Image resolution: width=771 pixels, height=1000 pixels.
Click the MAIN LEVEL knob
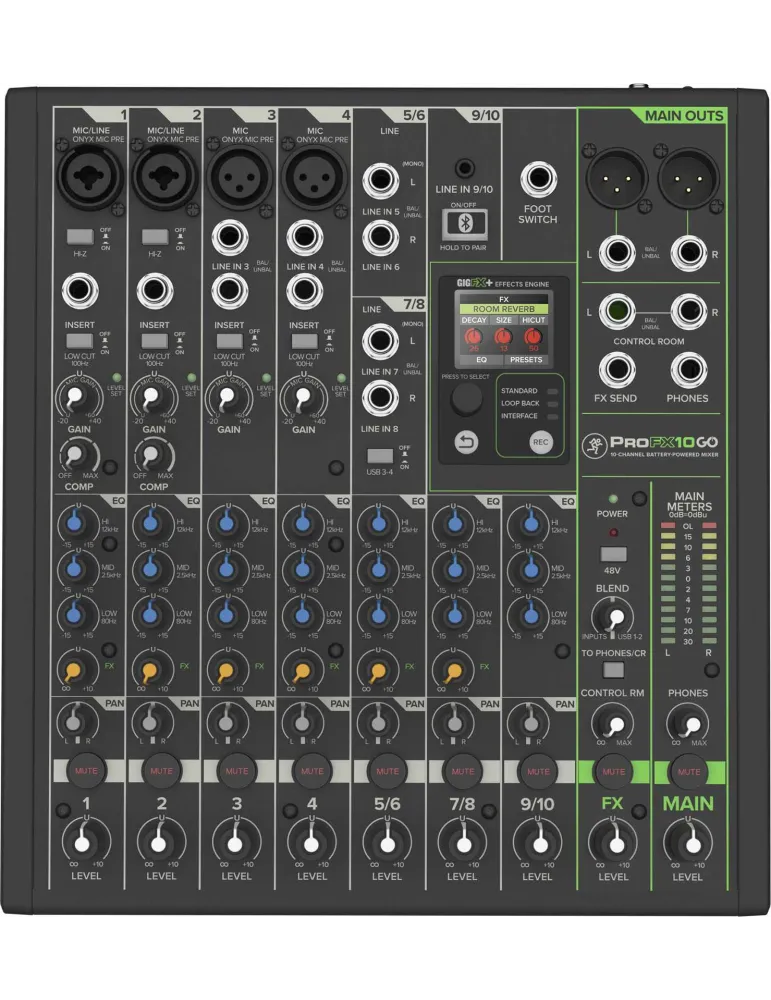click(x=688, y=843)
